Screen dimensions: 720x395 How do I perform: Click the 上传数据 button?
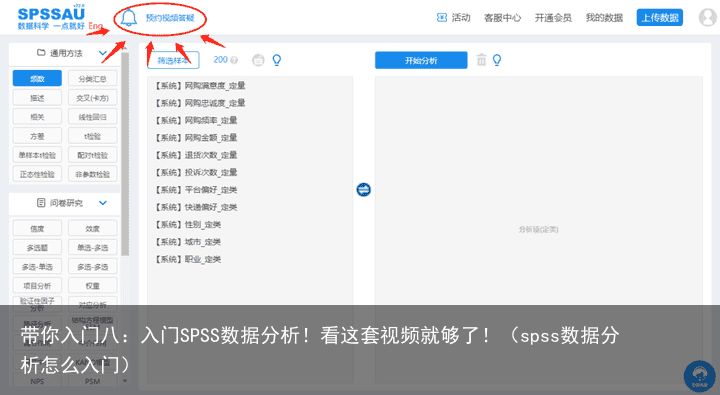point(659,18)
